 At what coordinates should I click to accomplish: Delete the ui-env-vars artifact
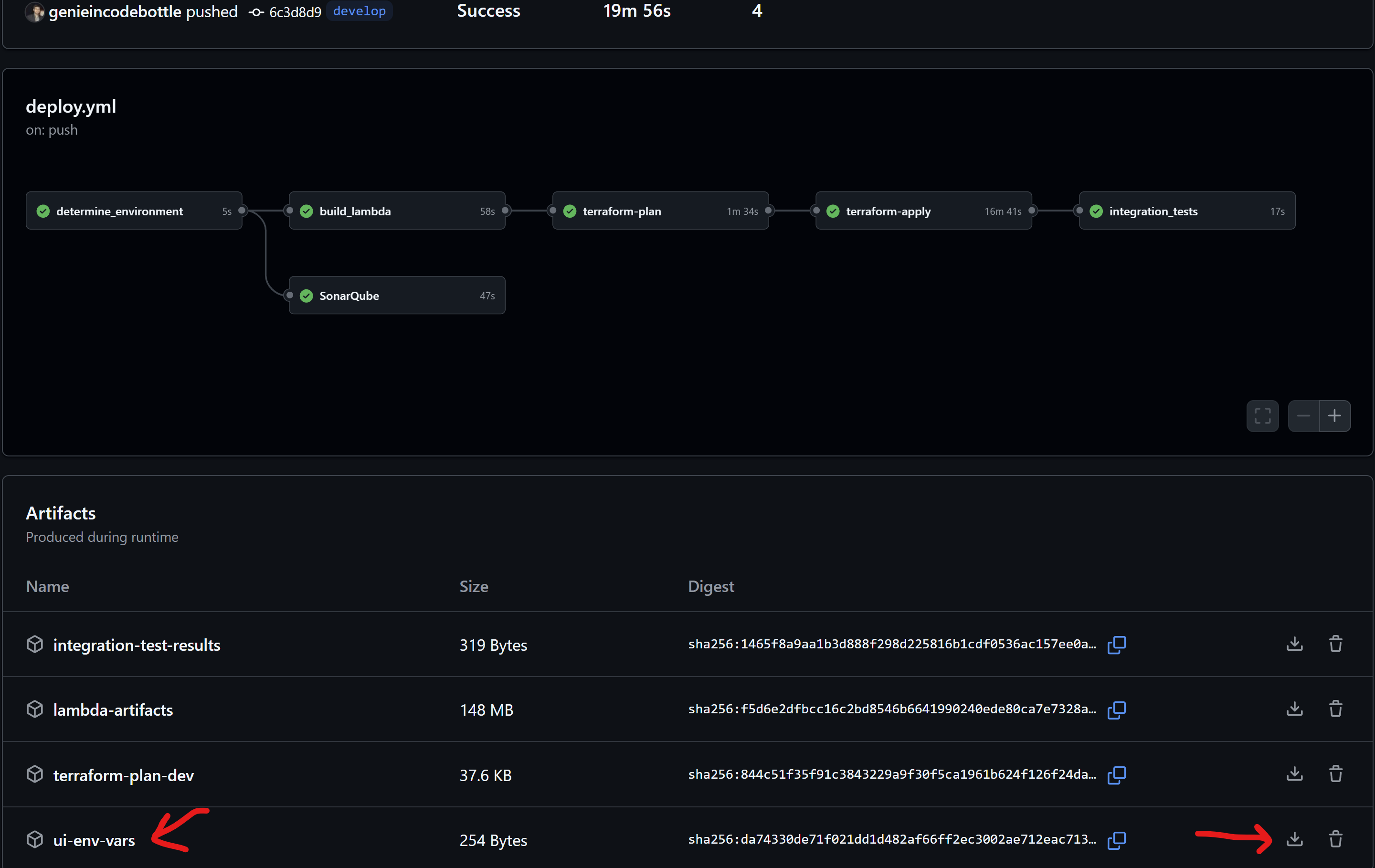click(1335, 839)
